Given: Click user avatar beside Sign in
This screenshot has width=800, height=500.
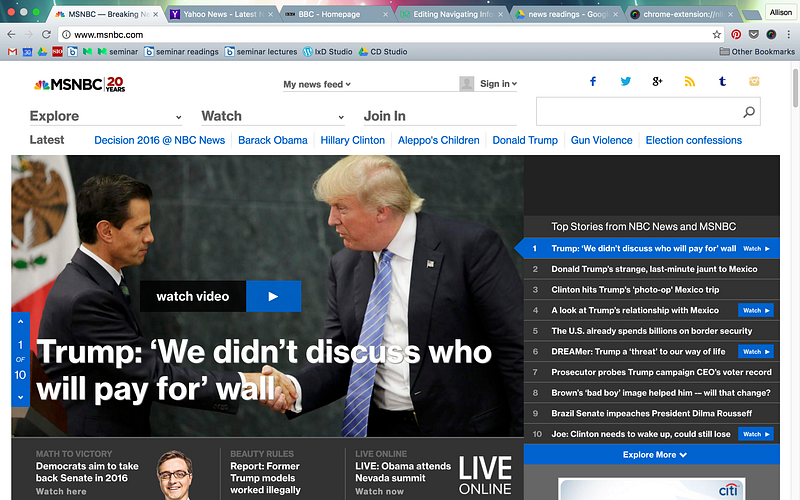Looking at the screenshot, I should coord(466,84).
